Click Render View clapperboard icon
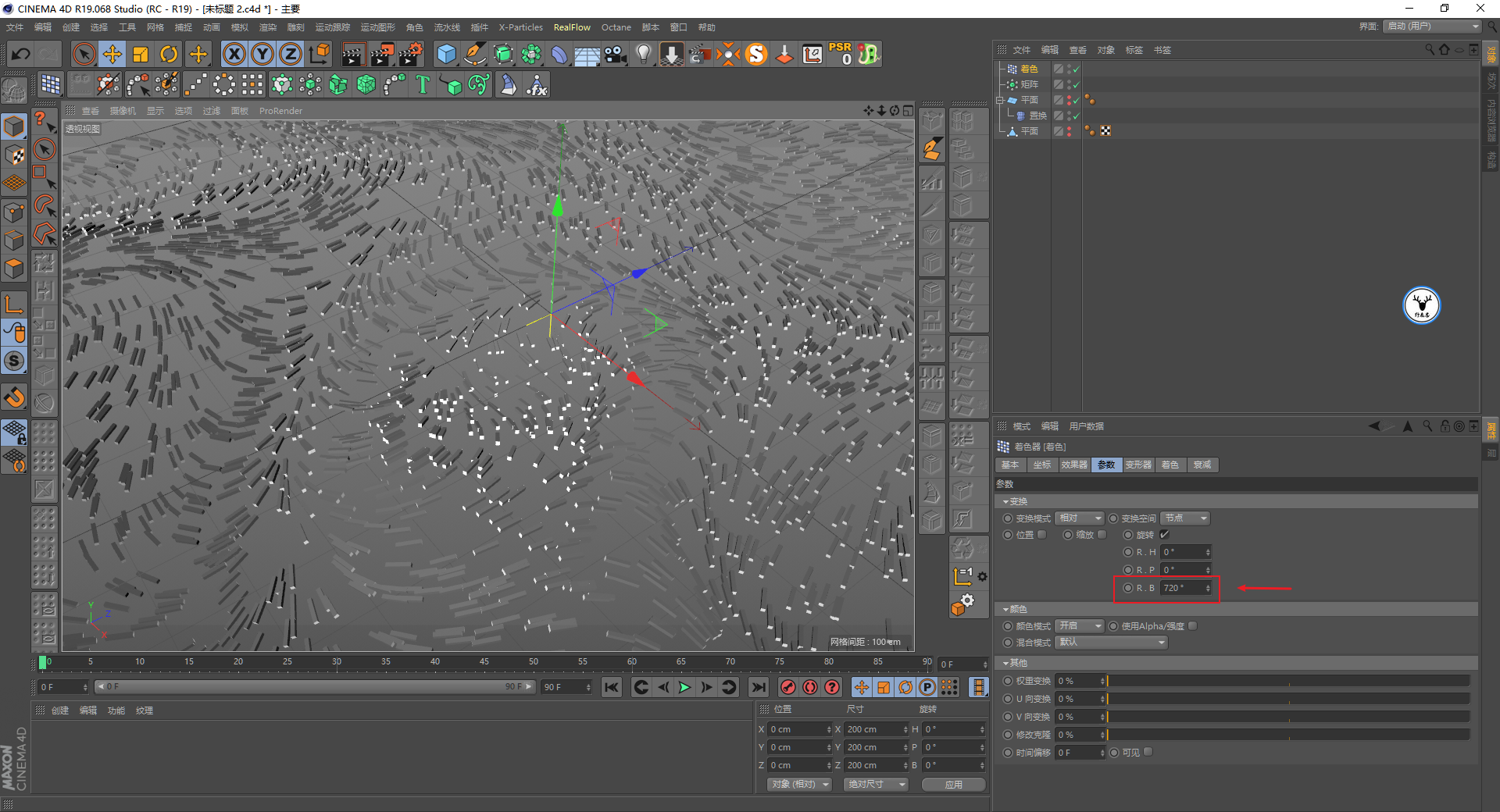The width and height of the screenshot is (1500, 812). point(353,54)
